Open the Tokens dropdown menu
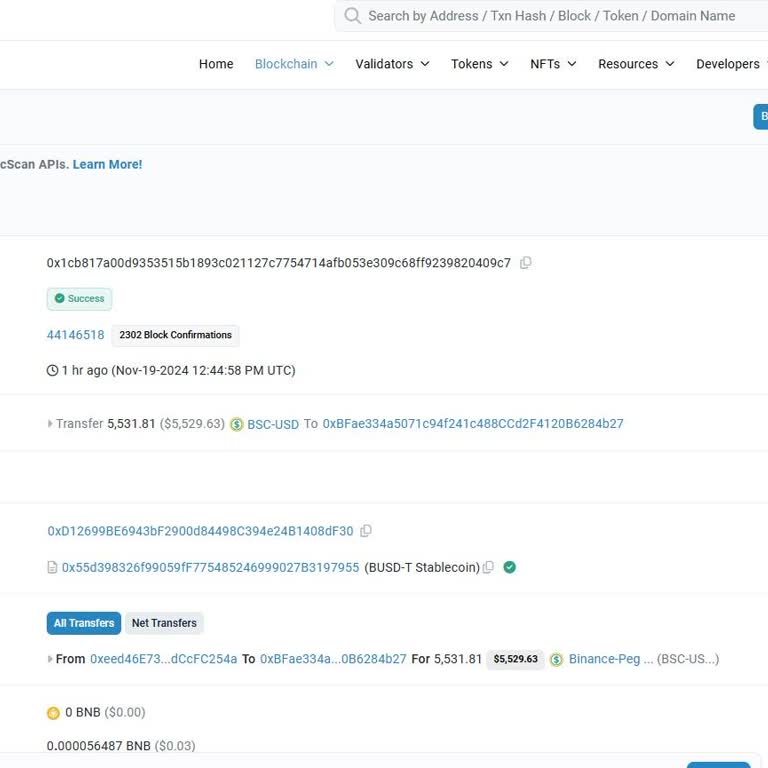Viewport: 768px width, 768px height. (480, 64)
